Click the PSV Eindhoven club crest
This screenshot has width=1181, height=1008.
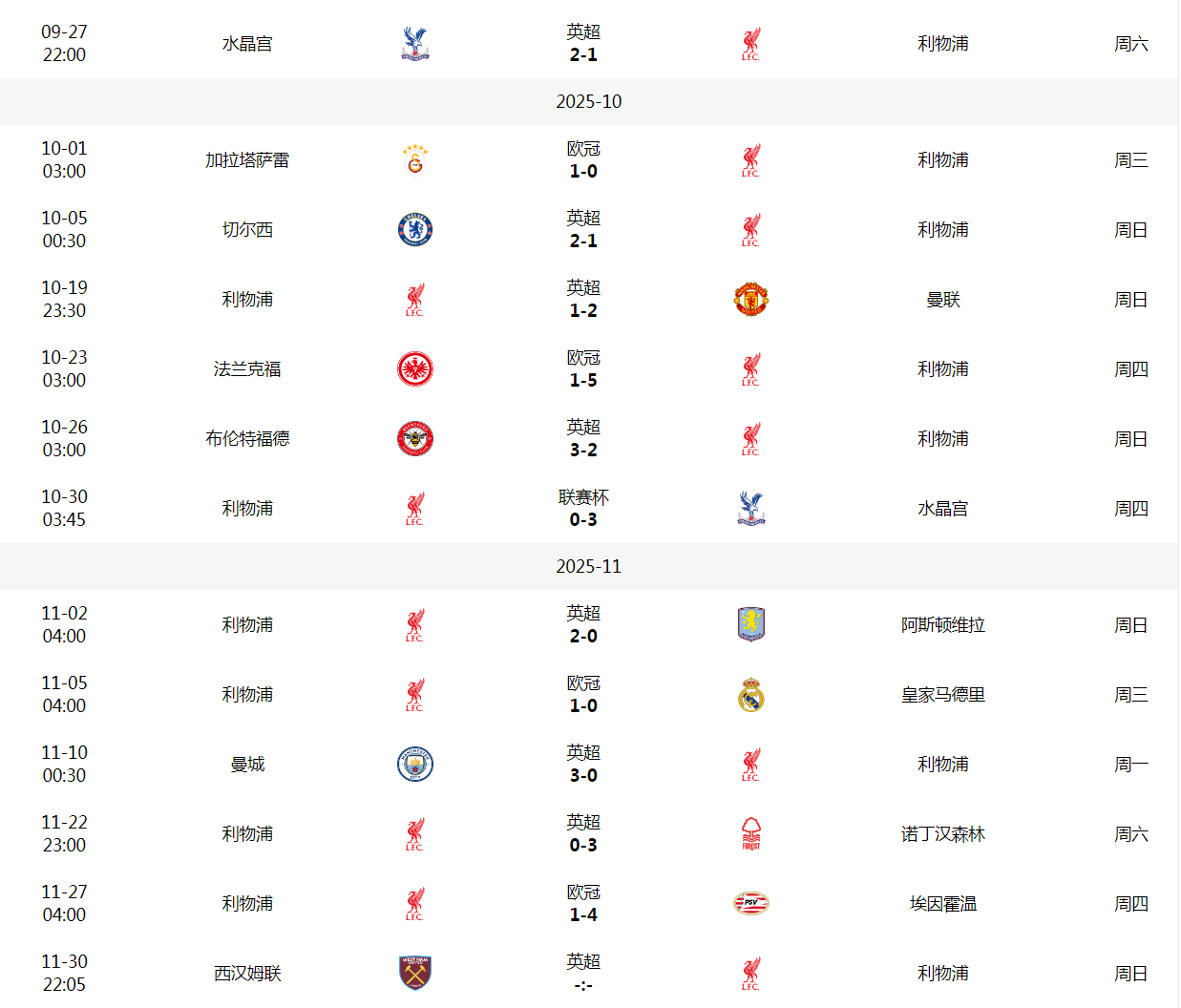751,904
